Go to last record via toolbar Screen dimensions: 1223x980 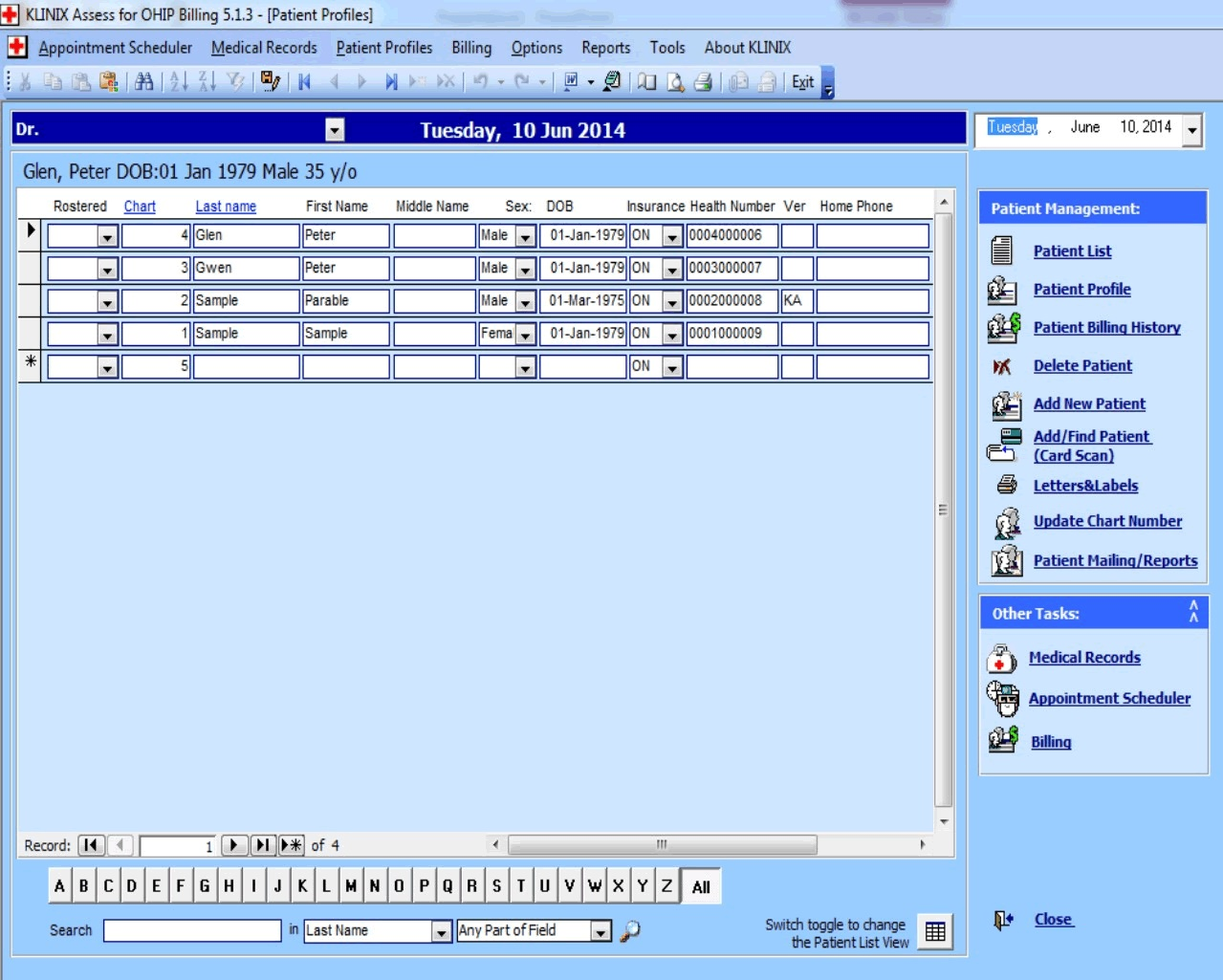pos(390,82)
